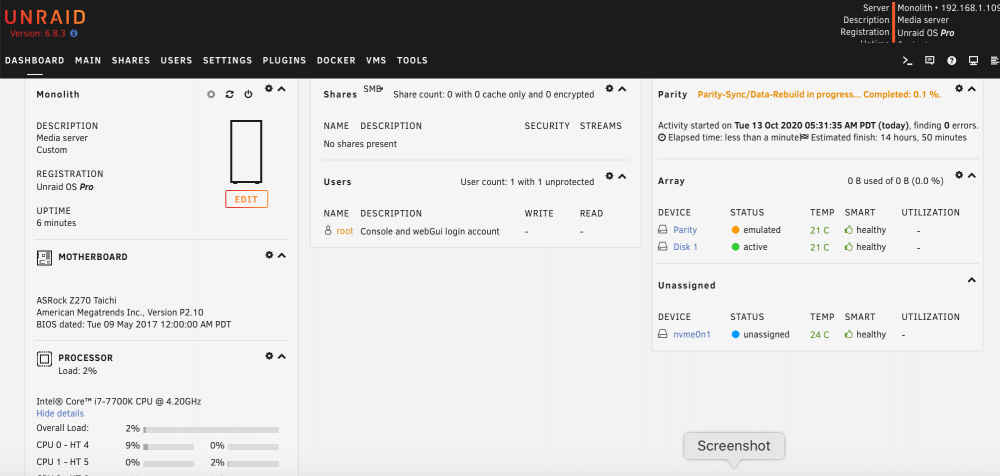This screenshot has width=1000, height=476.
Task: Open the Dashboard tab
Action: point(34,61)
